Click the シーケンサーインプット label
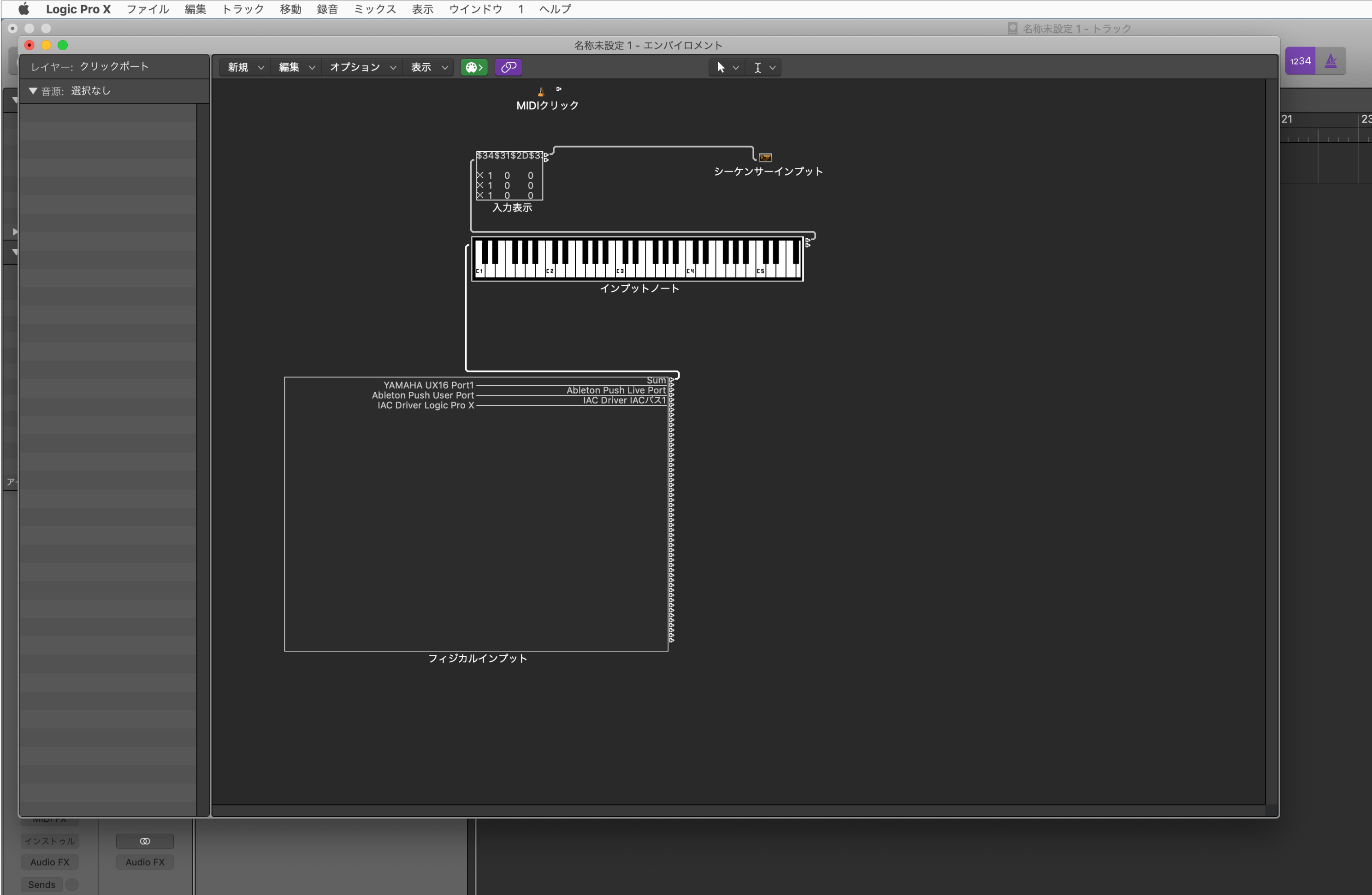 tap(768, 171)
